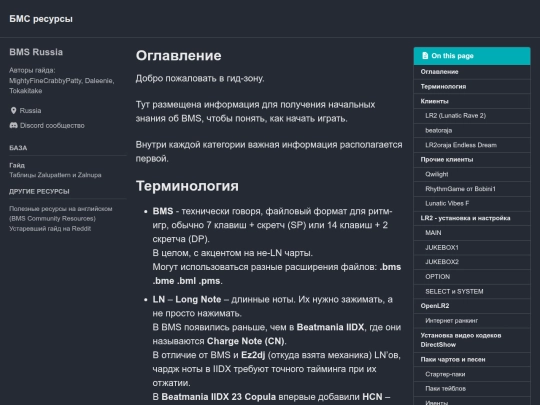Screen dimensions: 540x405
Task: Go to Интернет ранкинг entry
Action: coord(472,321)
